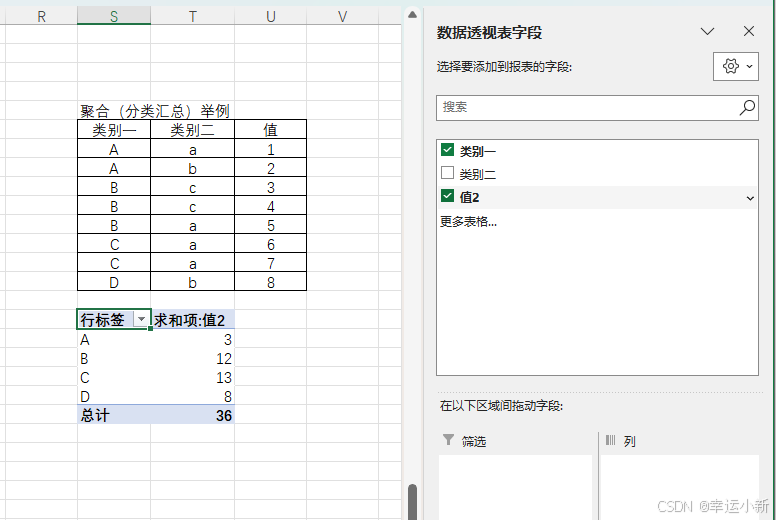The width and height of the screenshot is (776, 520).
Task: Close the 数据透视表字段 pane
Action: point(749,32)
